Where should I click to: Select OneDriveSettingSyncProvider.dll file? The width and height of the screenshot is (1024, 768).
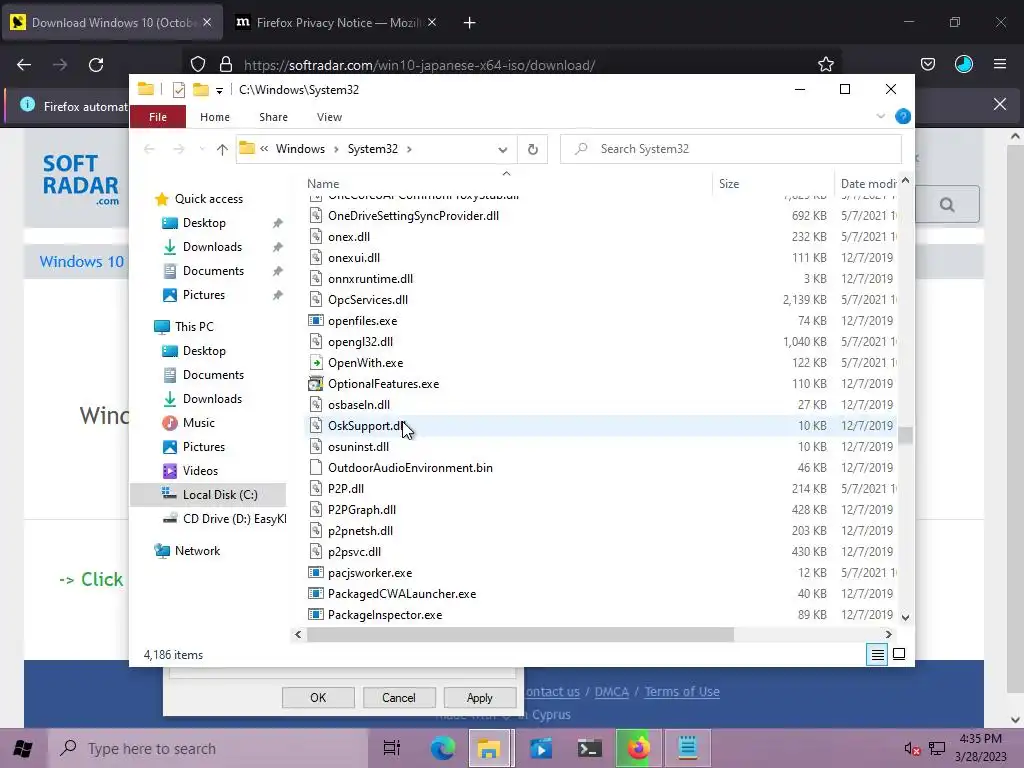(413, 216)
